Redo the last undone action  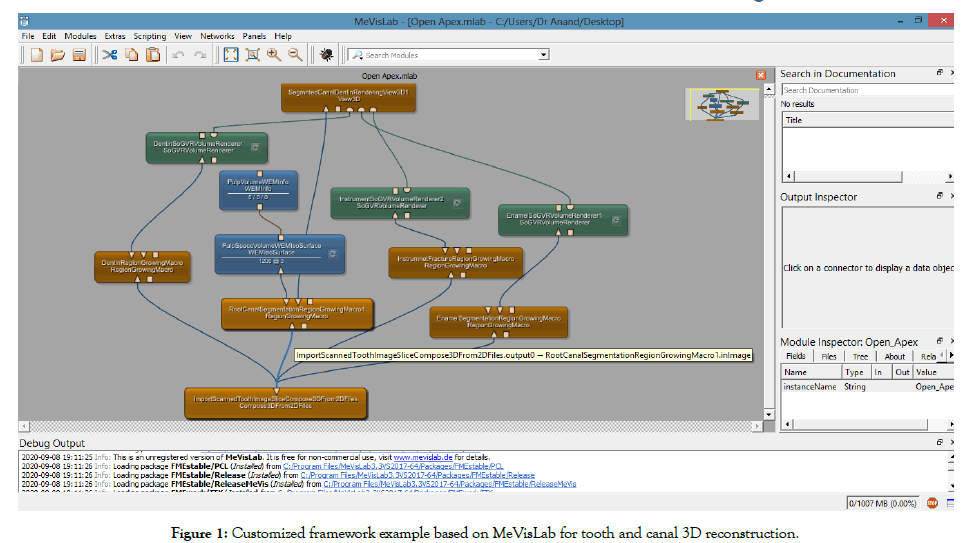pyautogui.click(x=200, y=55)
